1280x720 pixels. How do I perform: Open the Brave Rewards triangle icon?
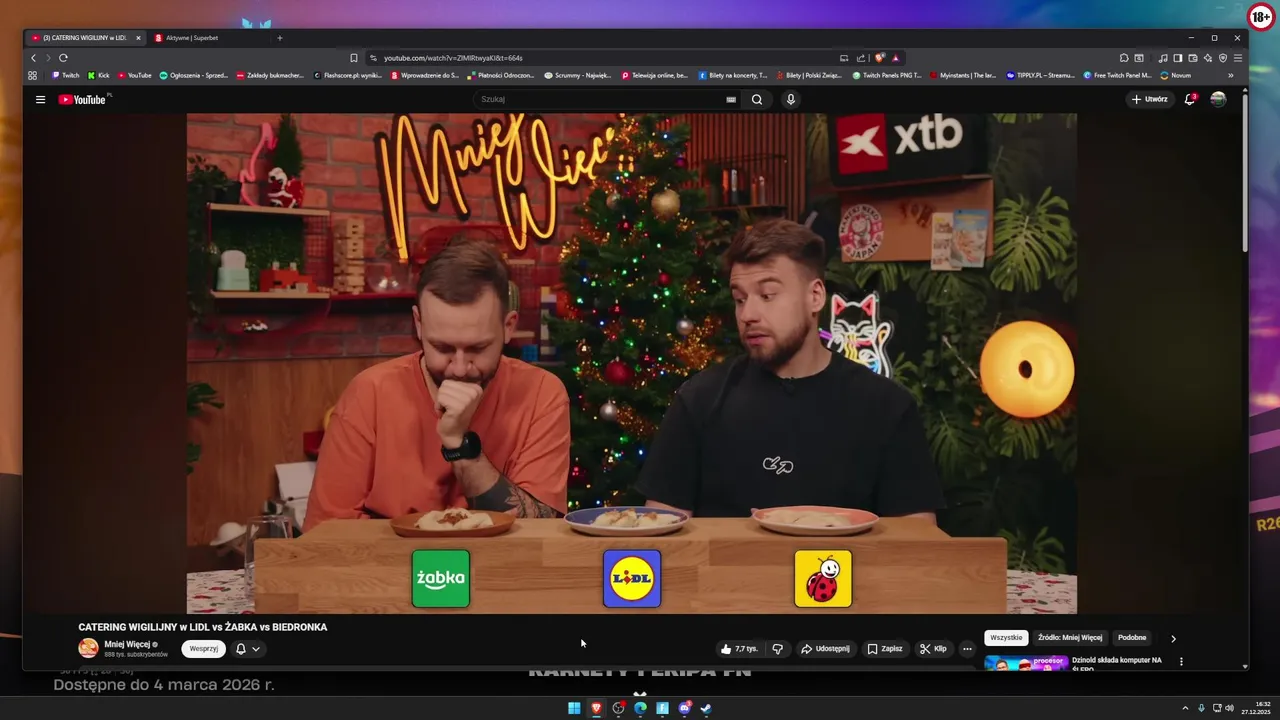[x=896, y=58]
